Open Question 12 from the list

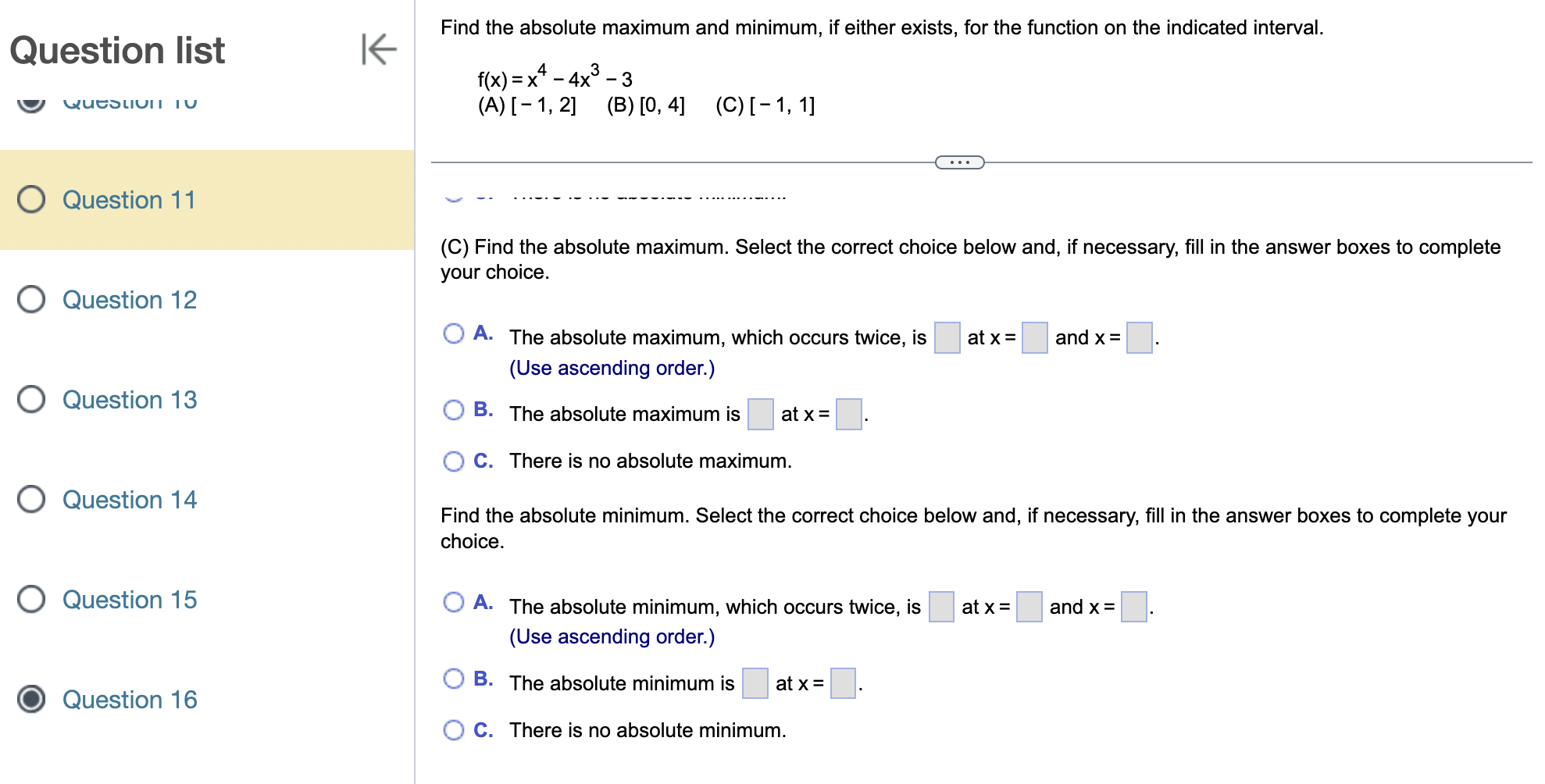click(129, 300)
